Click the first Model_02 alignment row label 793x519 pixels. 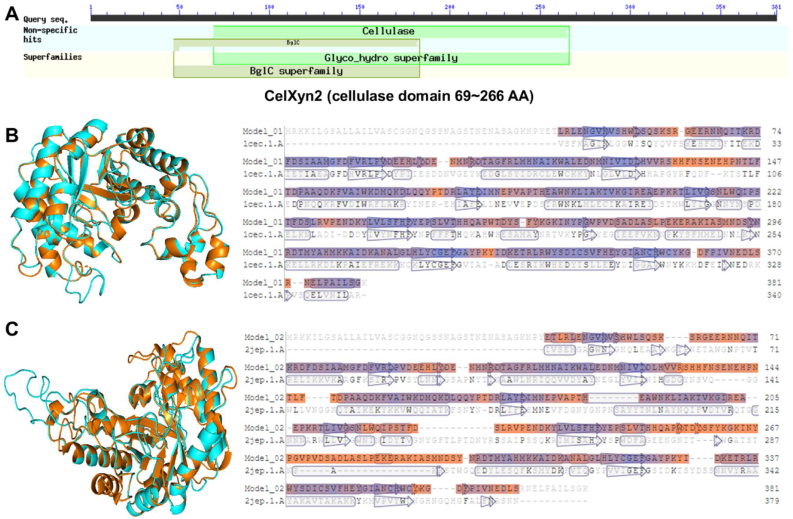(x=262, y=339)
